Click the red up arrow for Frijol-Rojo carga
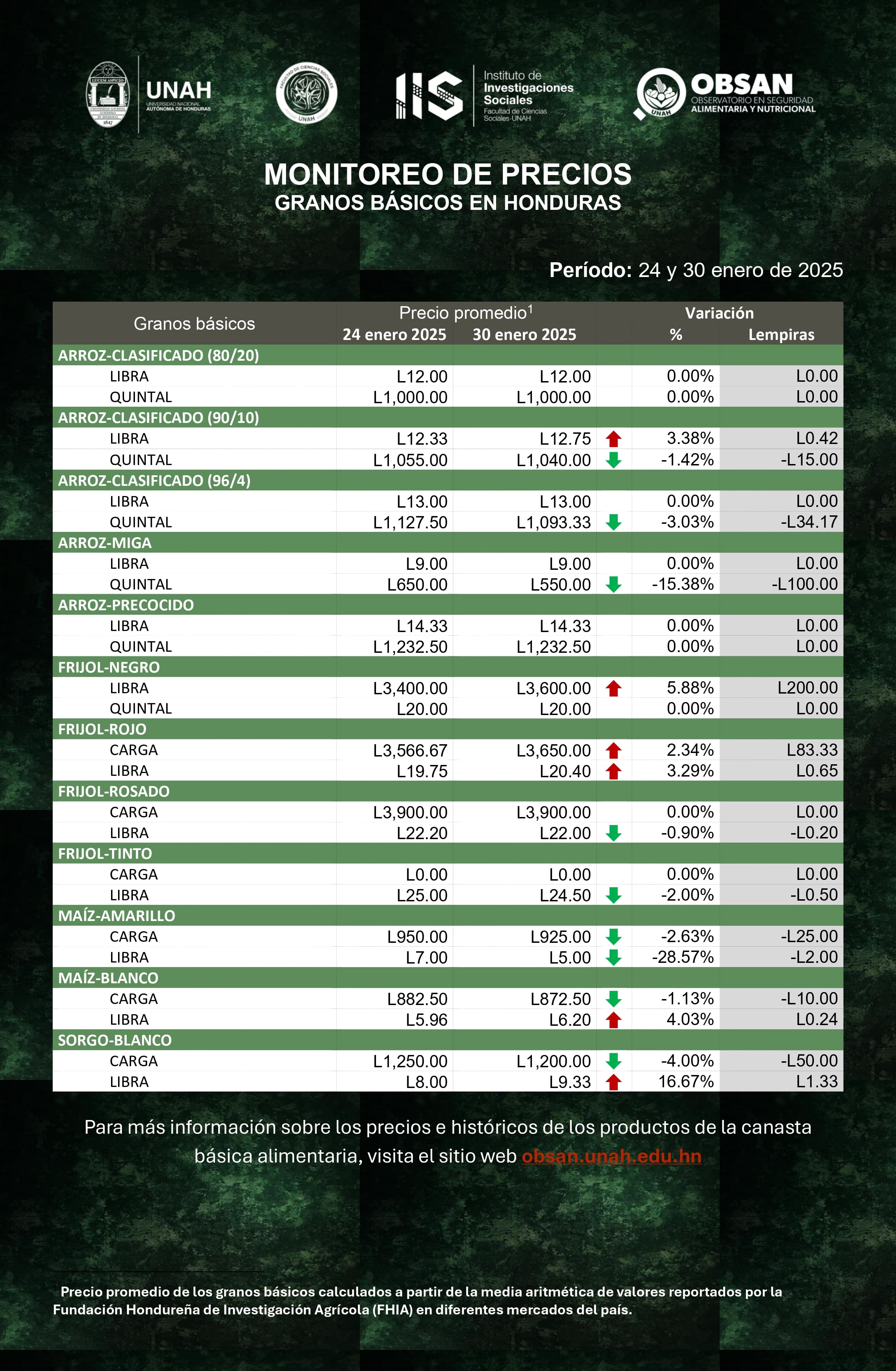This screenshot has width=896, height=1371. [613, 751]
